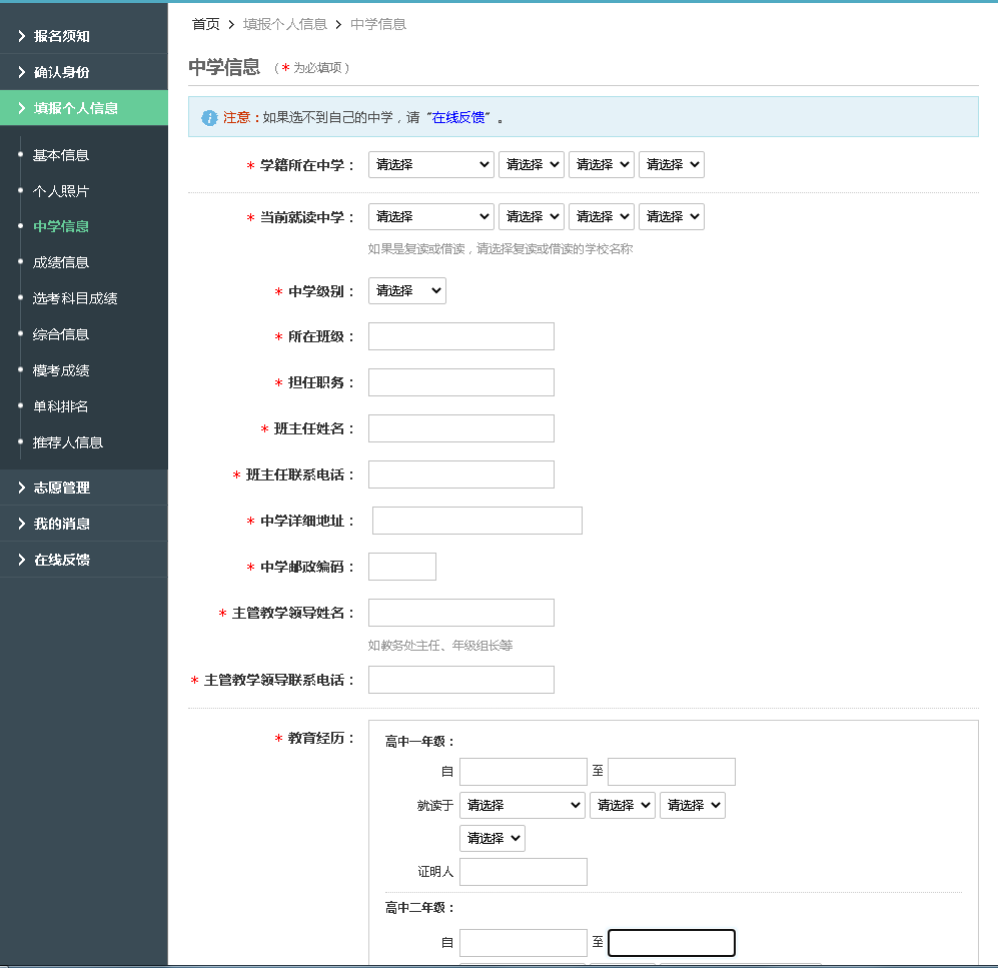Click the blue info icon in notice
Viewport: 998px width, 968px height.
[x=209, y=118]
